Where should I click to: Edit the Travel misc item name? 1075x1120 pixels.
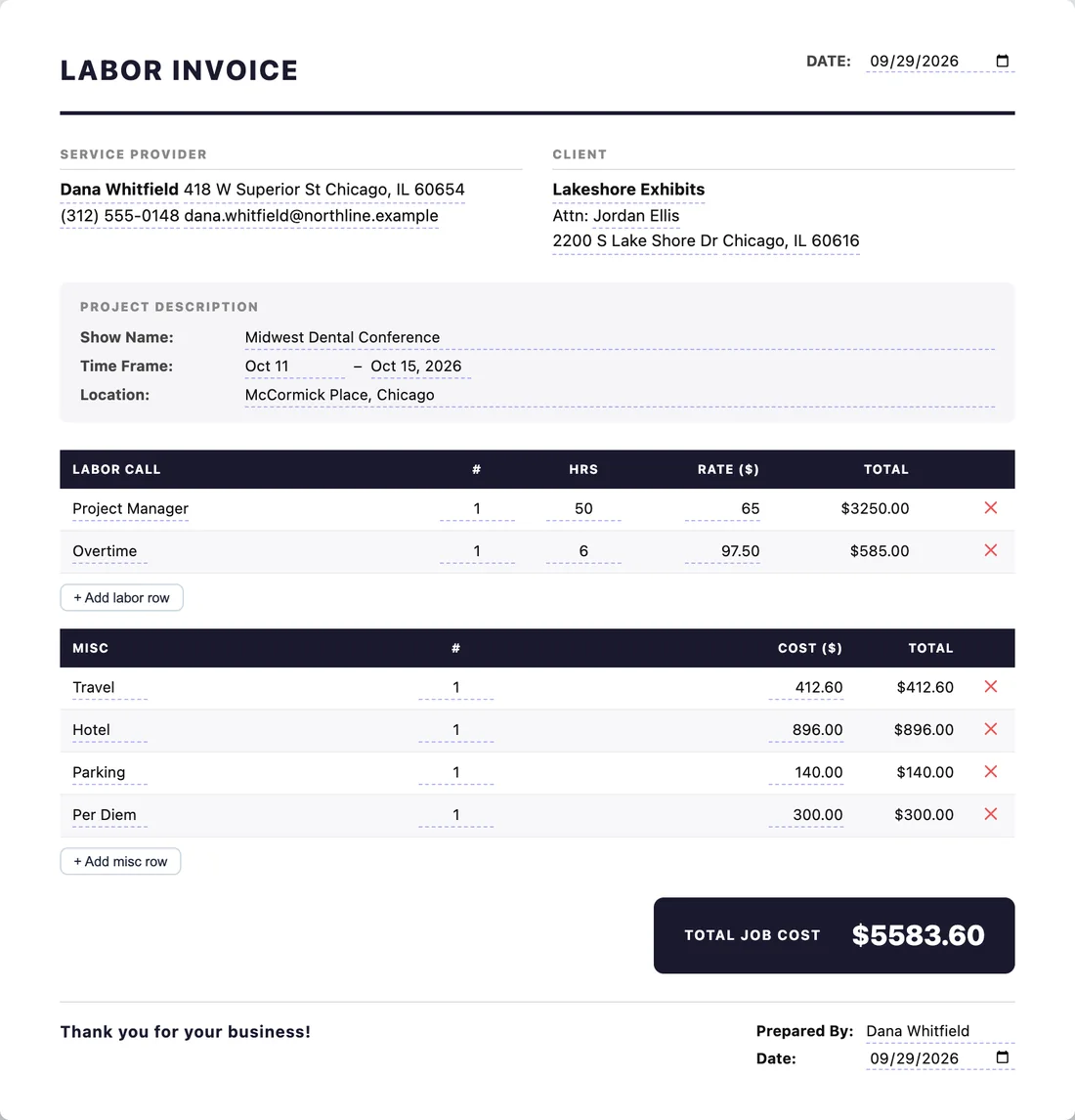pos(110,687)
